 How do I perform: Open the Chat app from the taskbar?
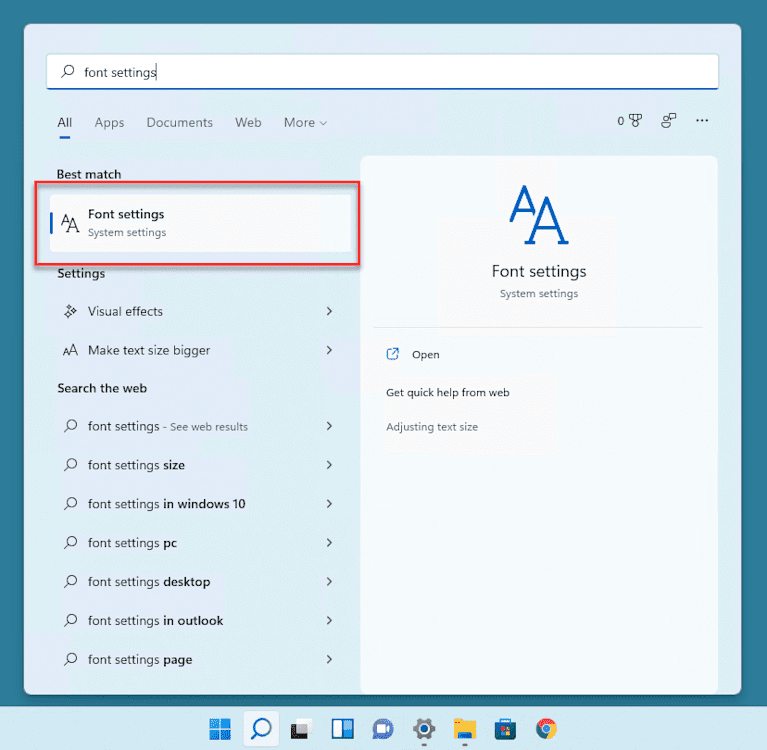[383, 728]
